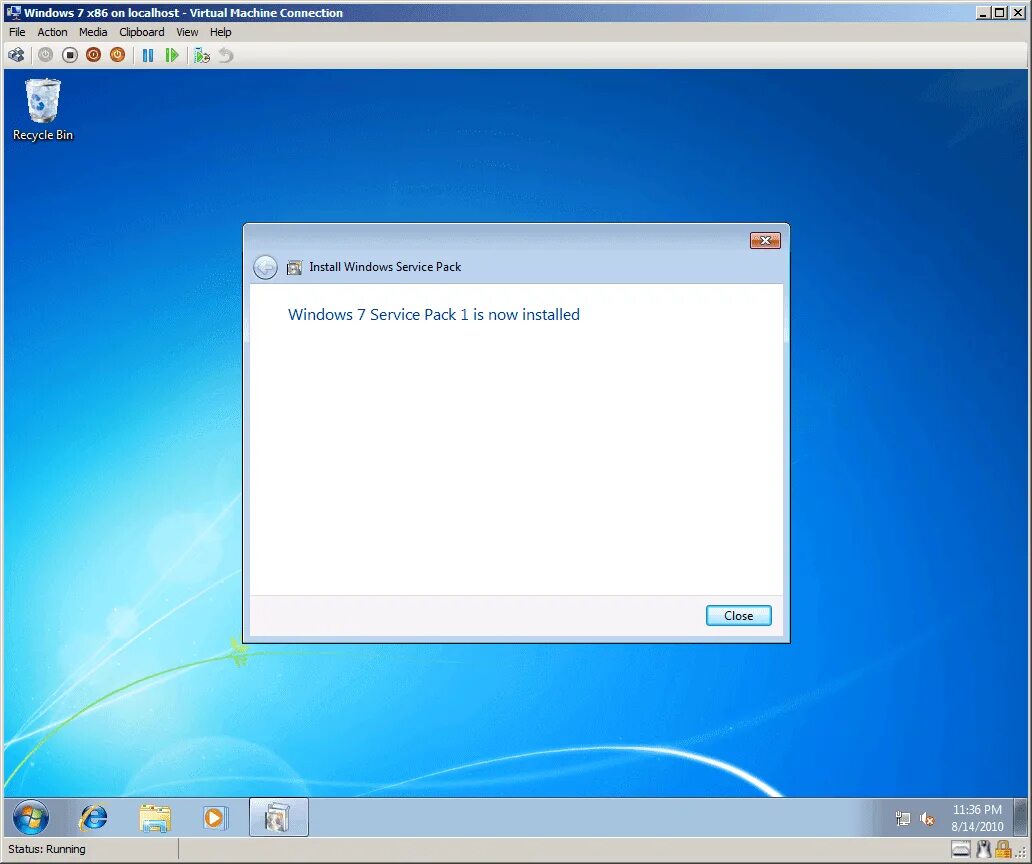
Task: Click the Revert undo-arrow icon
Action: click(x=226, y=55)
